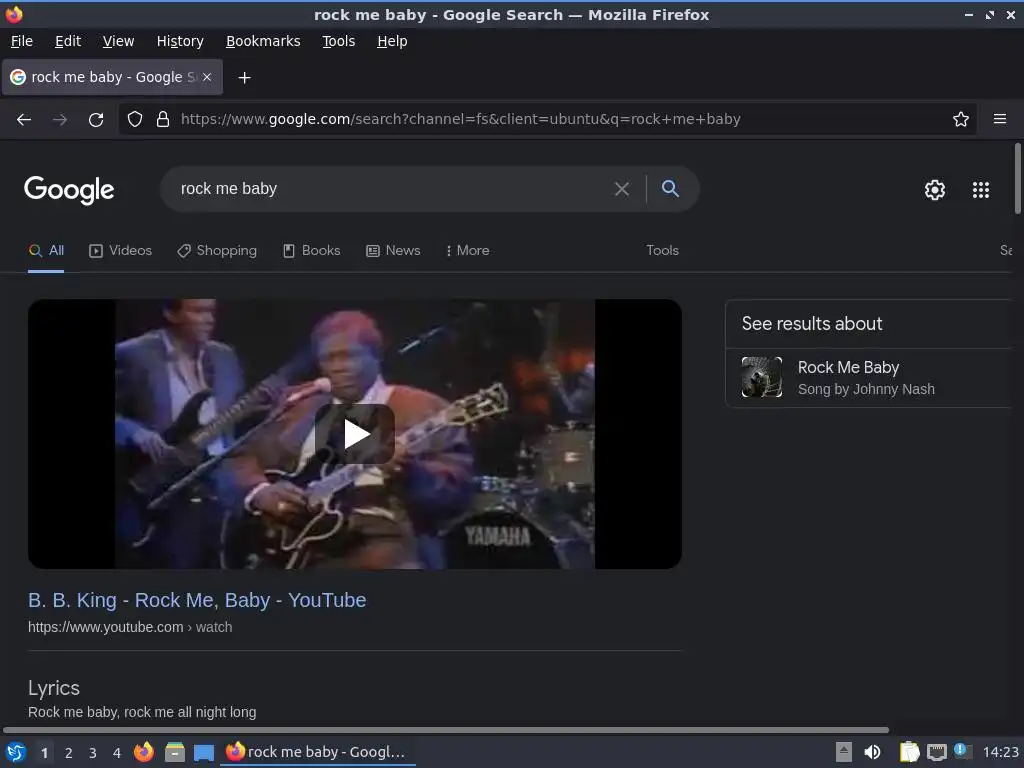Image resolution: width=1024 pixels, height=768 pixels.
Task: Reload the current page
Action: coord(96,120)
